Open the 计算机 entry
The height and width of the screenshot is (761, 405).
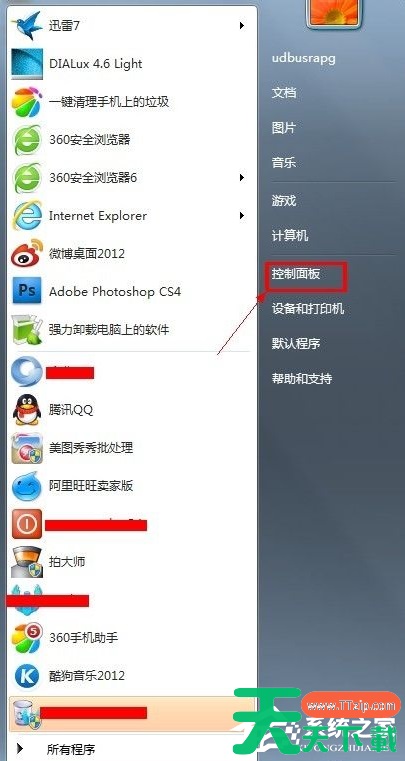coord(290,236)
